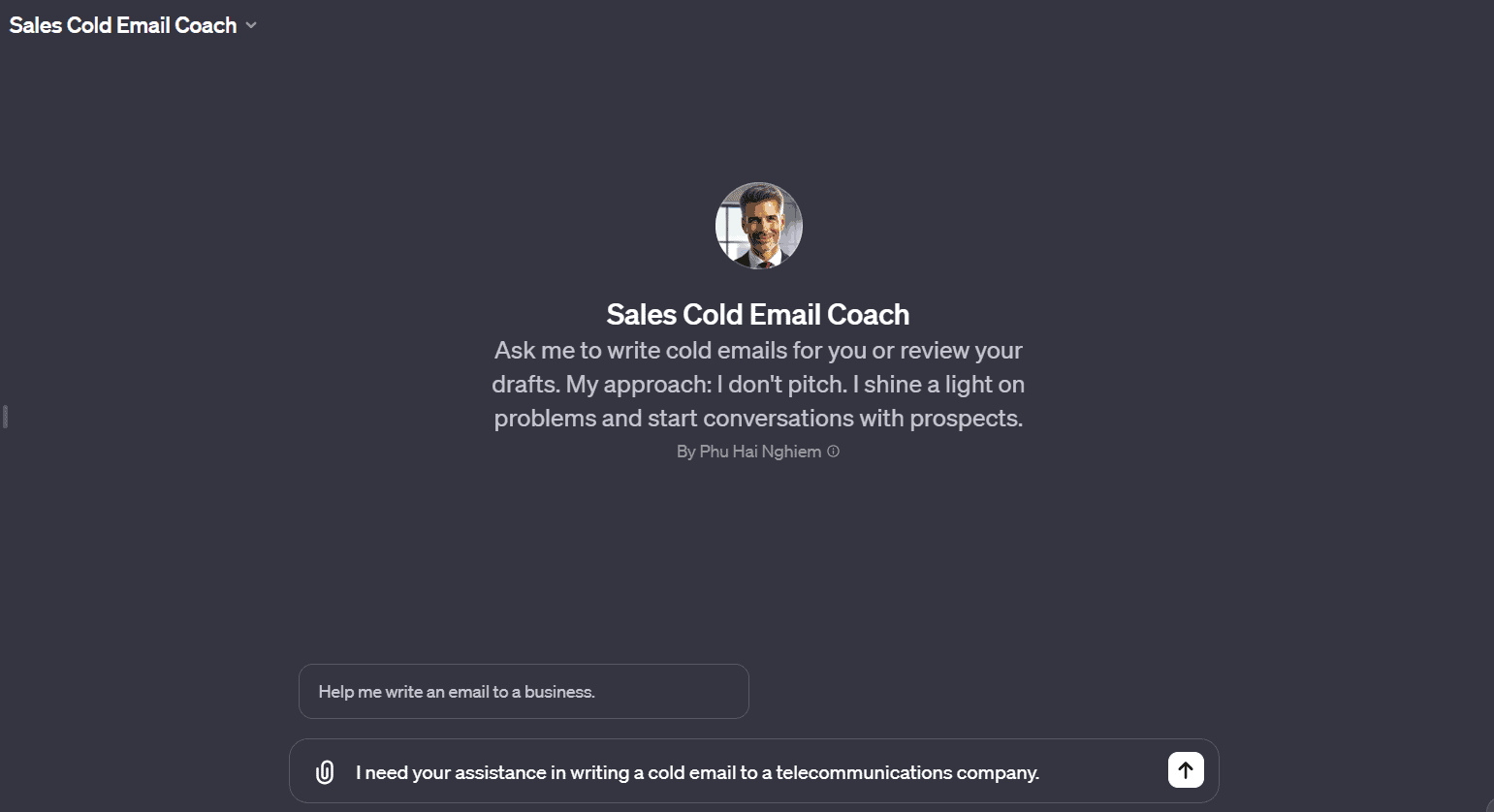Click the name 'Nghiem' in the byline

790,452
